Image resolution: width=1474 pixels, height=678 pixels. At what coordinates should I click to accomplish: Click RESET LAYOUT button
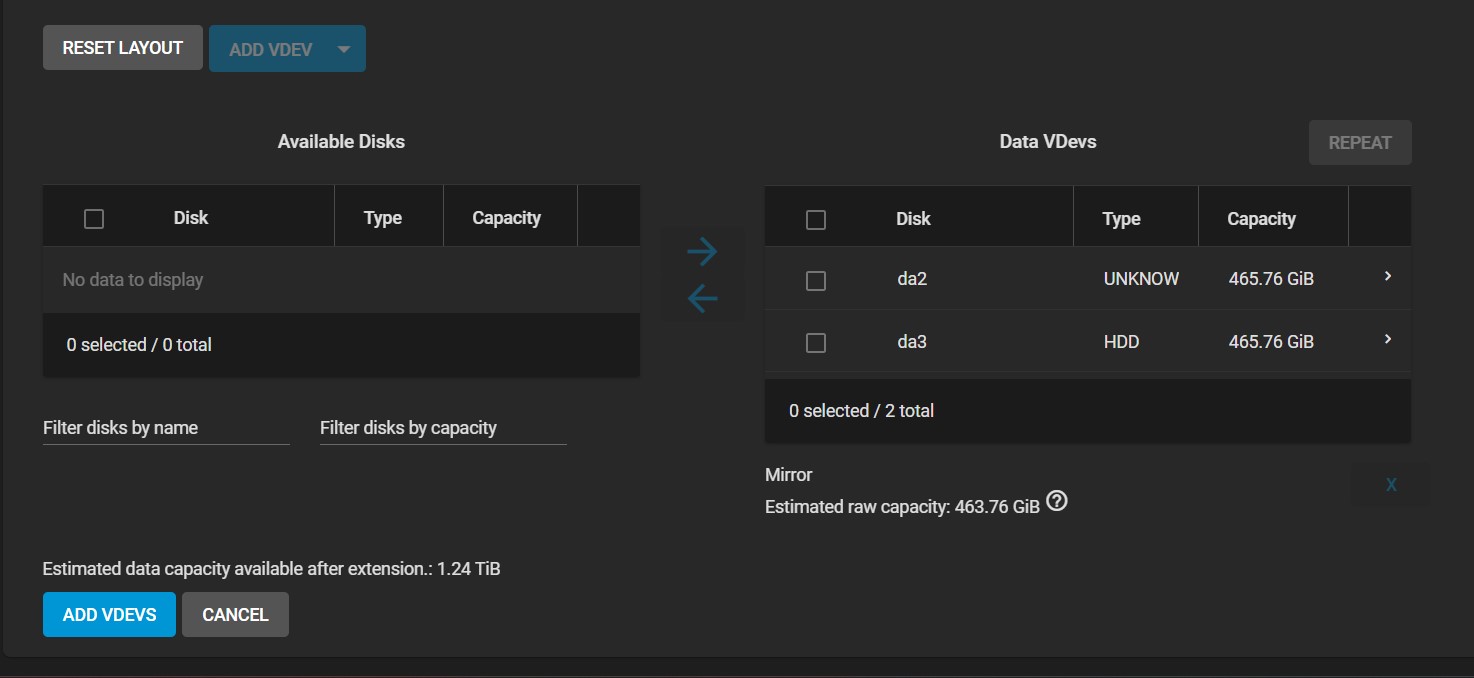point(123,48)
